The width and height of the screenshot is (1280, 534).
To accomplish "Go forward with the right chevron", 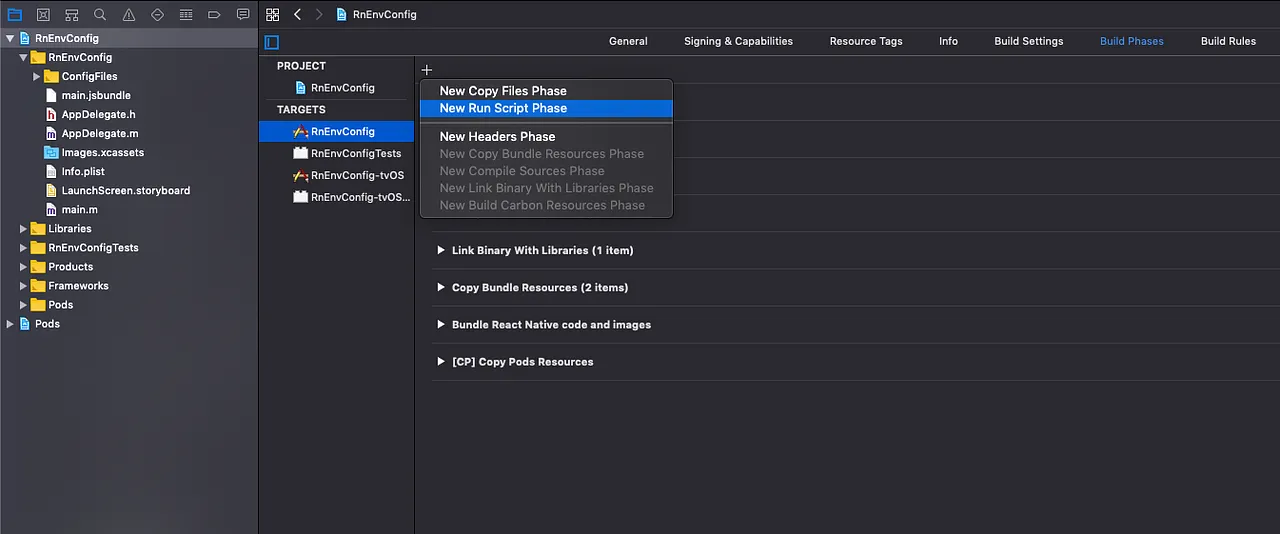I will pos(319,15).
